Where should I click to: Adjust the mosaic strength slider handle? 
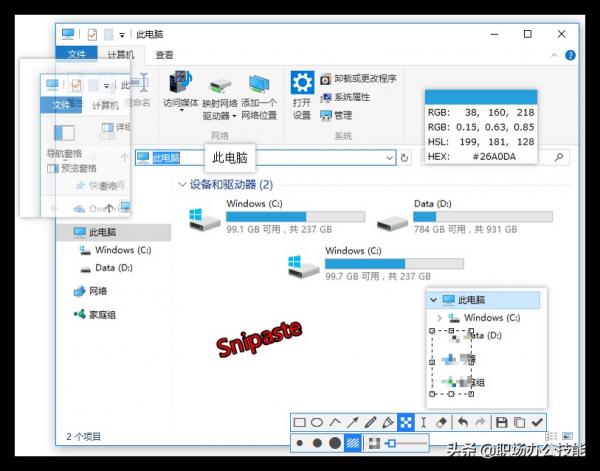pyautogui.click(x=391, y=443)
